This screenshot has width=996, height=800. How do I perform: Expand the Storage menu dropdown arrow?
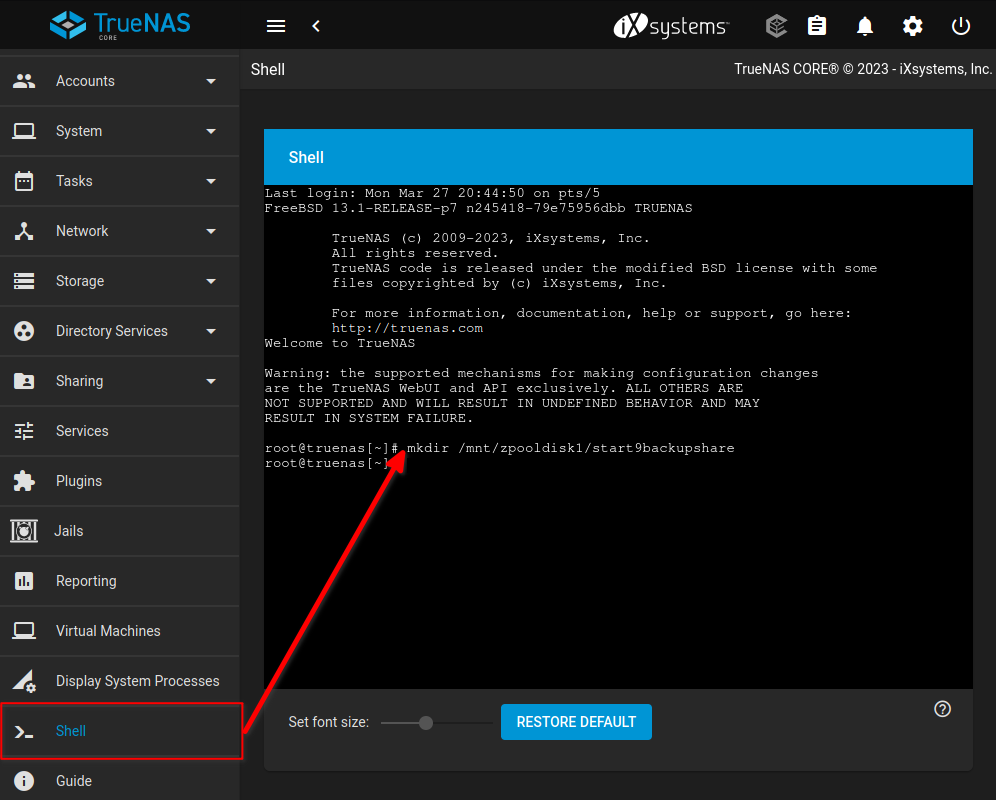pos(211,281)
